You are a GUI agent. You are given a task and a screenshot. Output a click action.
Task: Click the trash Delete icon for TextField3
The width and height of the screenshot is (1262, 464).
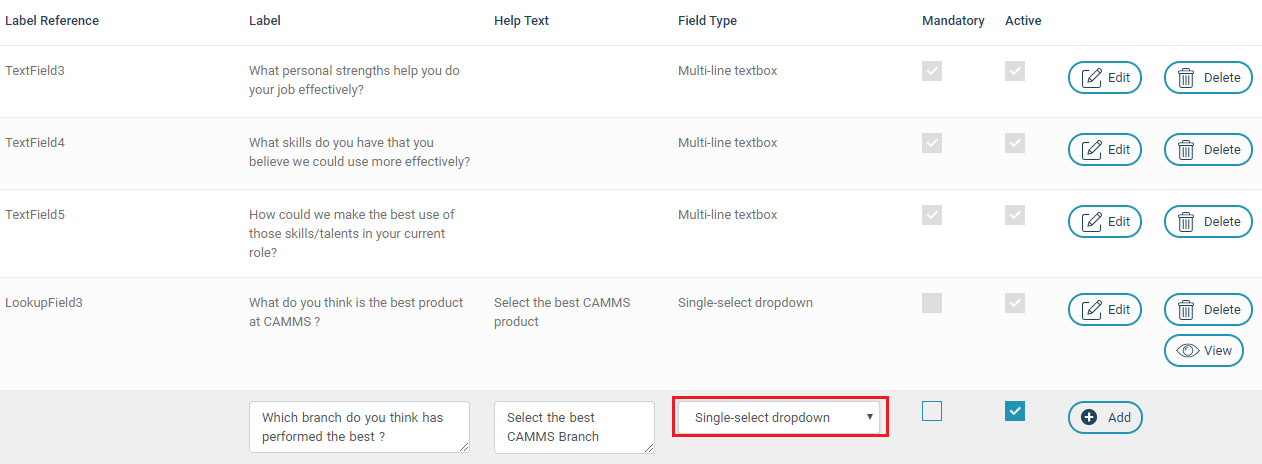coord(1186,78)
